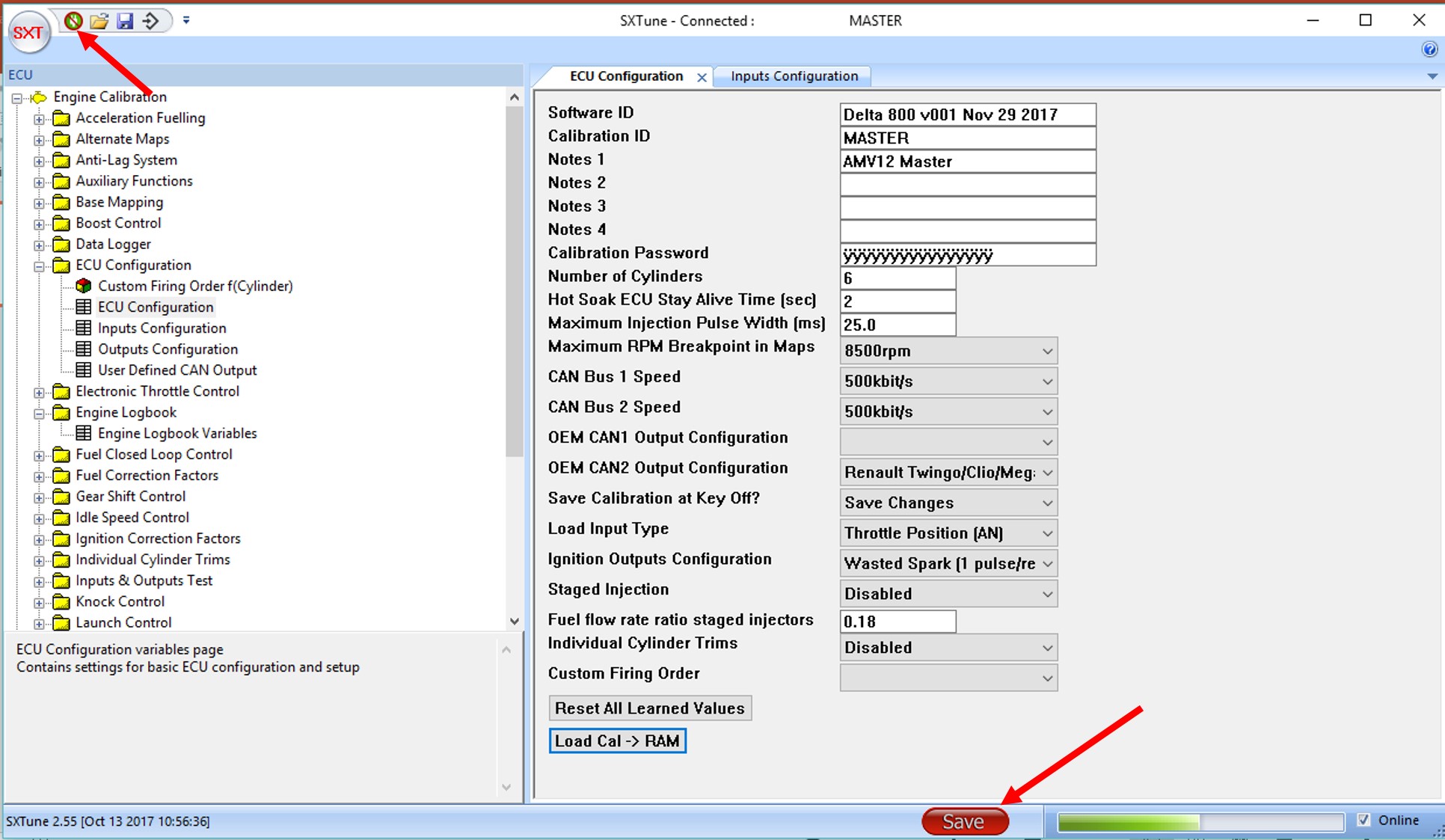Screen dimensions: 1445x840
Task: Expand the Boost Control folder
Action: (39, 224)
